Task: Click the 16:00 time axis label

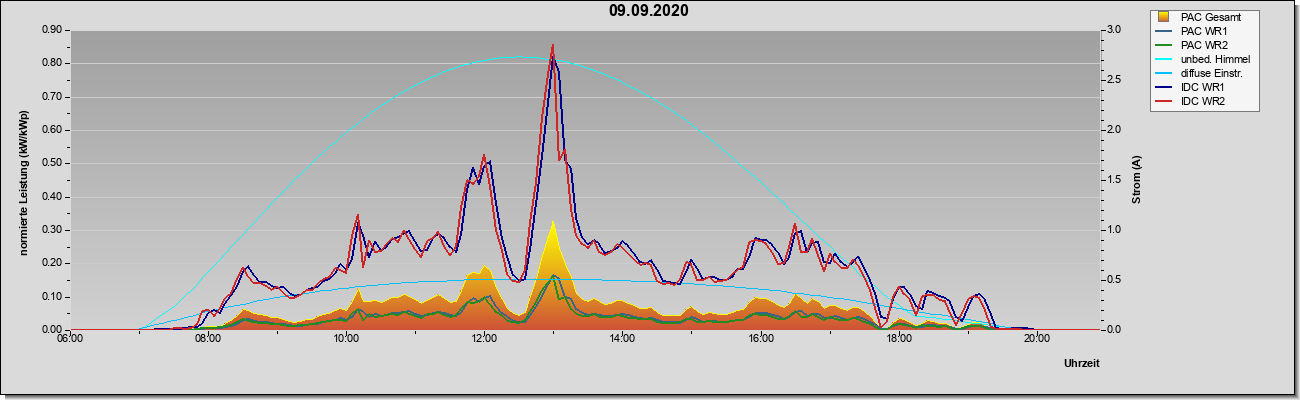Action: (x=760, y=338)
